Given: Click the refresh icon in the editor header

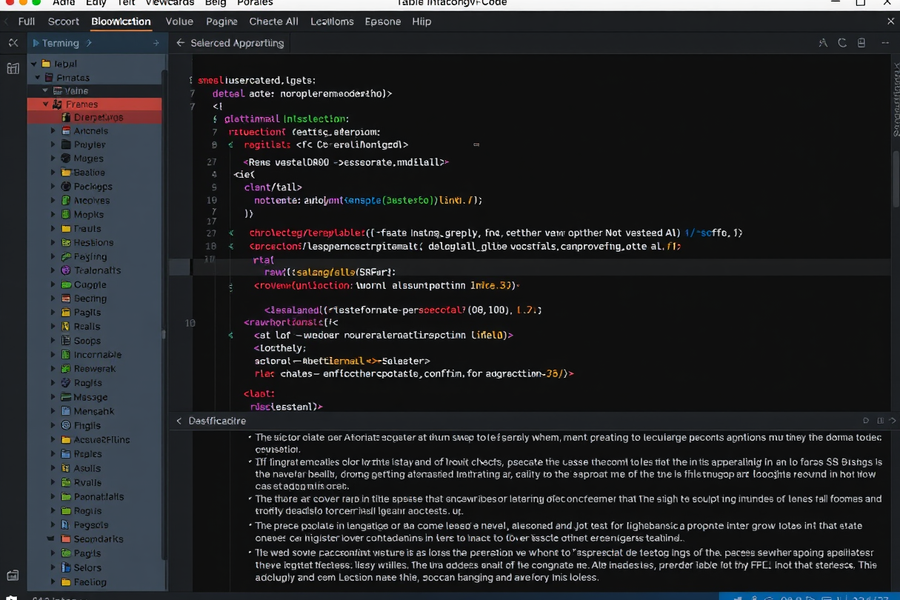Looking at the screenshot, I should coord(842,43).
